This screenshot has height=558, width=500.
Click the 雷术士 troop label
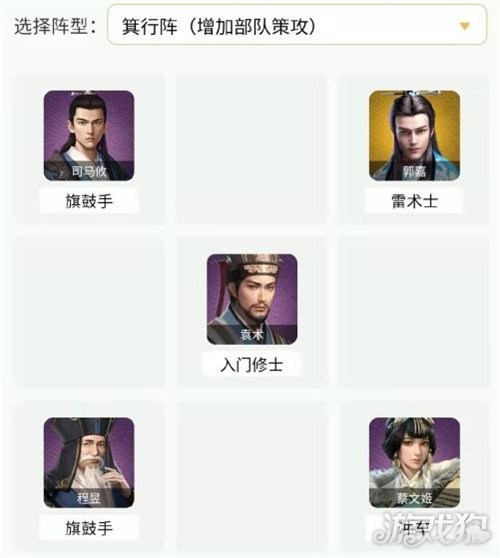pyautogui.click(x=414, y=201)
